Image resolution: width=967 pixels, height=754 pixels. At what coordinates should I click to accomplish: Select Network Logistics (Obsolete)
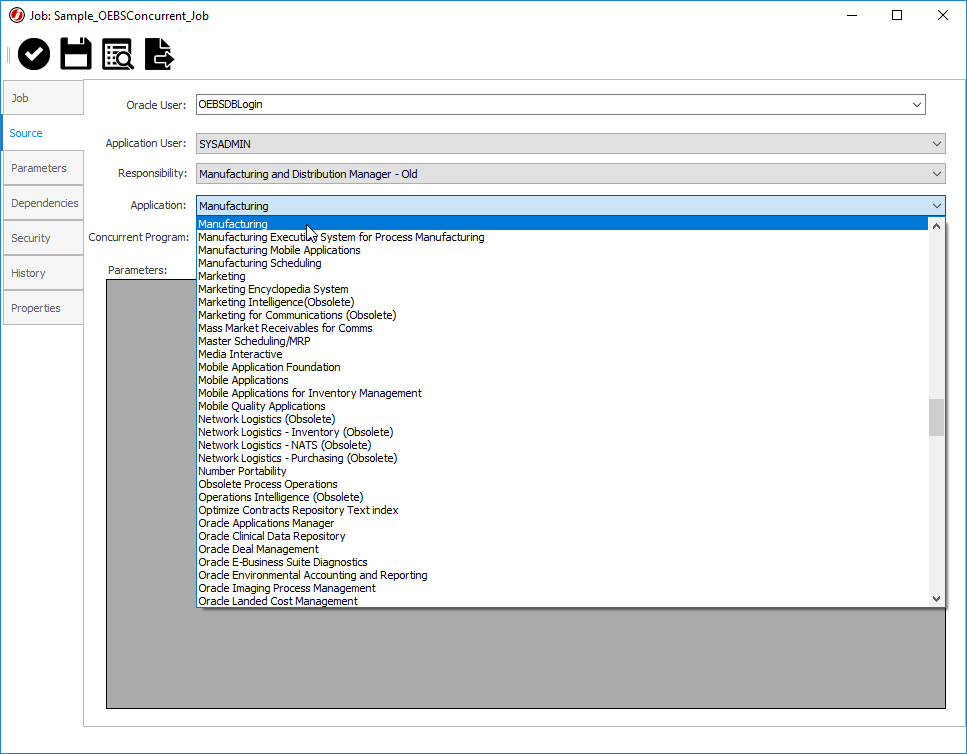click(562, 419)
